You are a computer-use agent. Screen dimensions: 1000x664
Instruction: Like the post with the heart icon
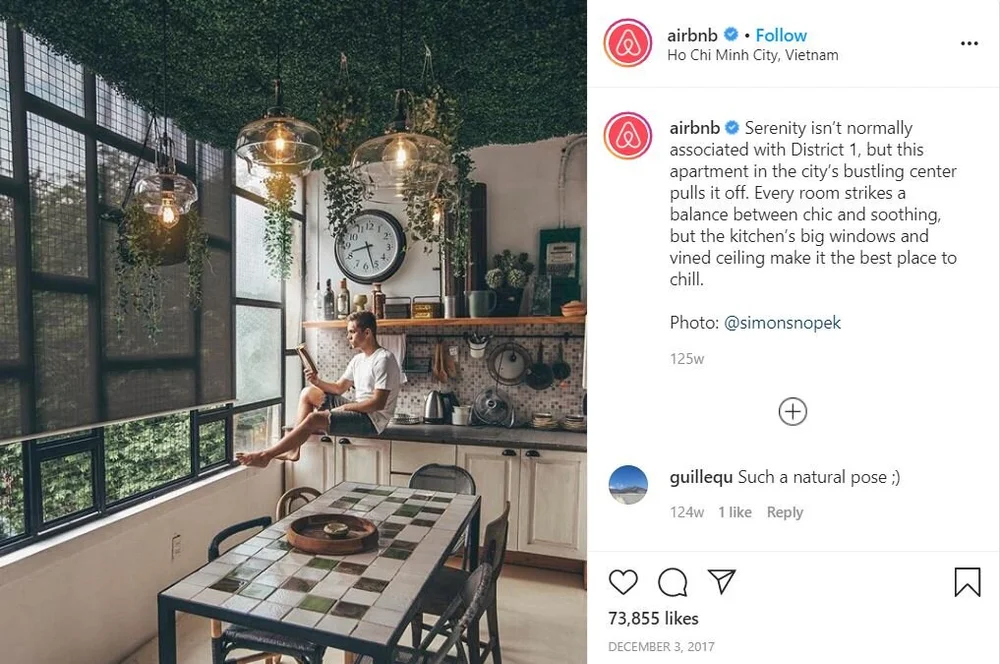(x=623, y=582)
